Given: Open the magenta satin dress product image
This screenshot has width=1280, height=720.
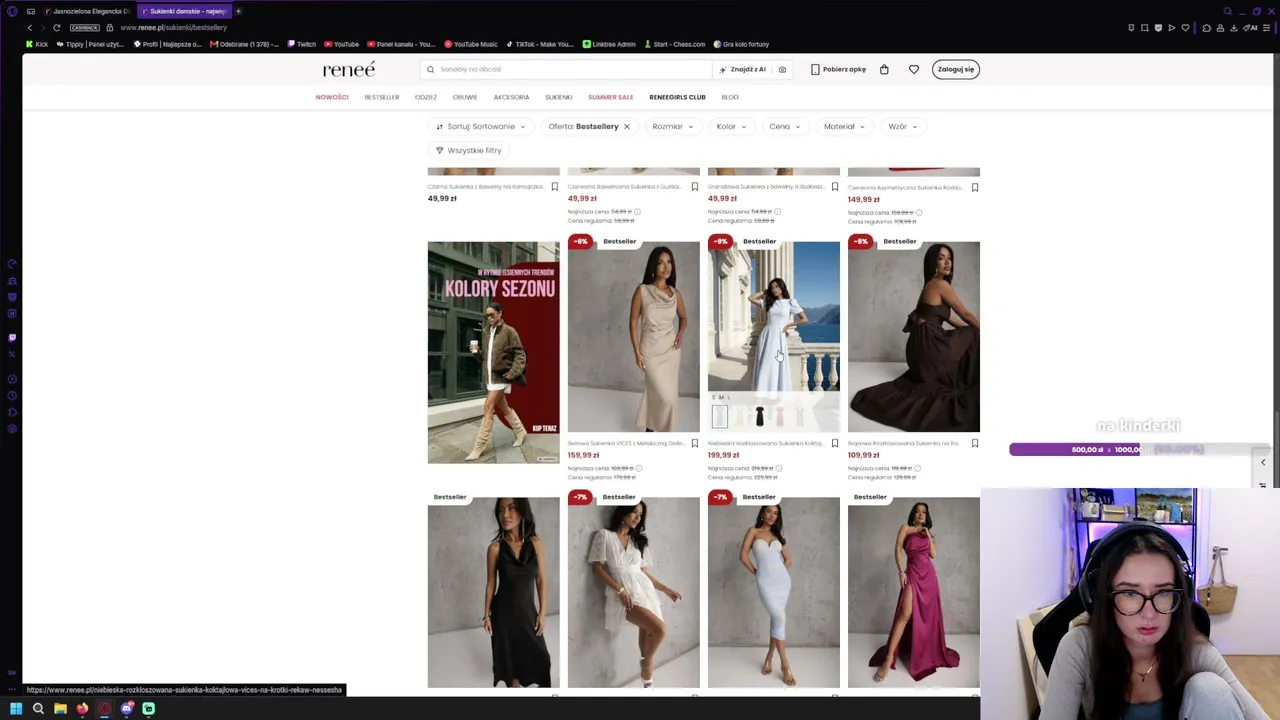Looking at the screenshot, I should 914,593.
